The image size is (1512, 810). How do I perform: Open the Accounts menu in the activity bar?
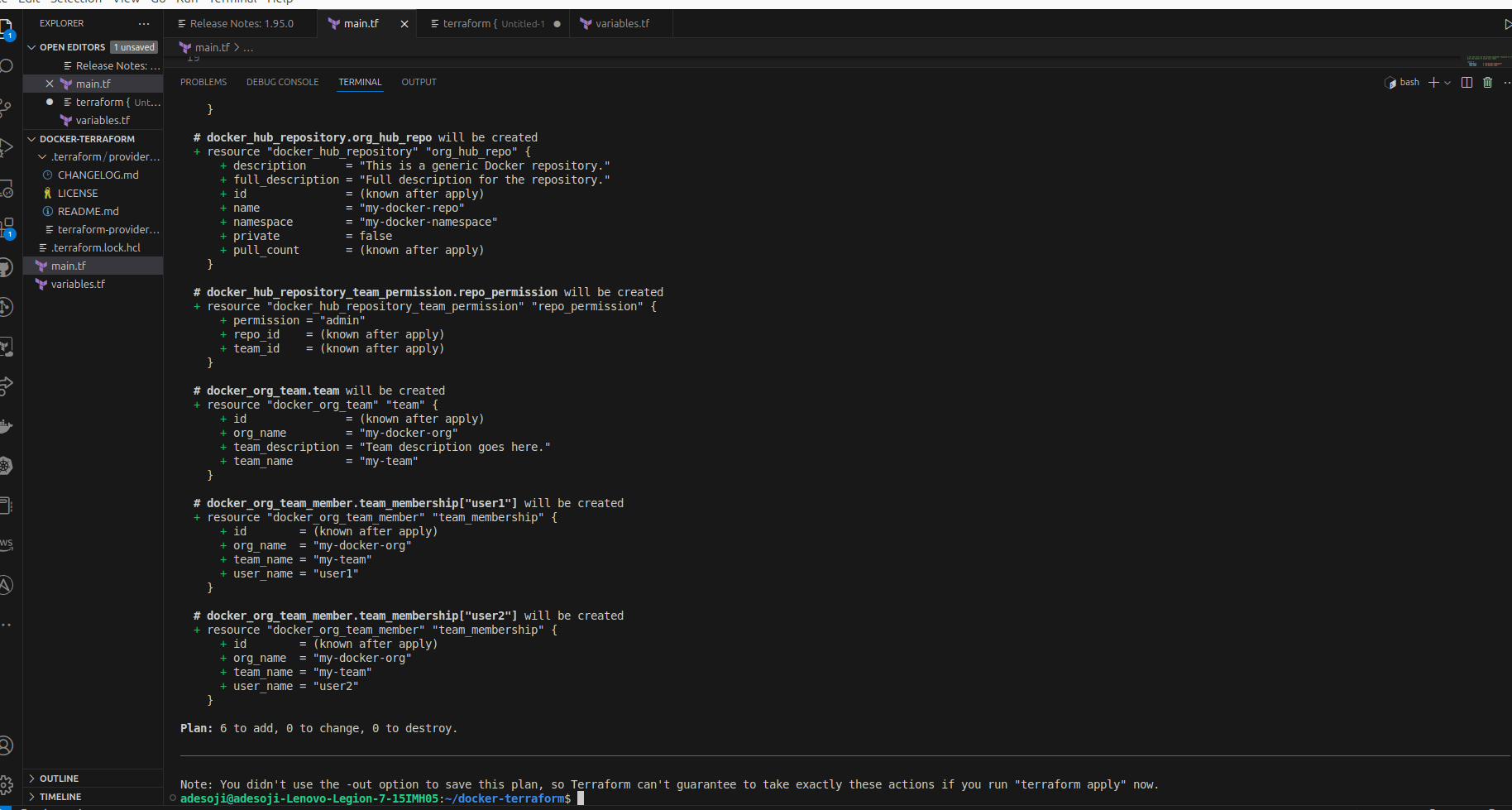point(7,745)
